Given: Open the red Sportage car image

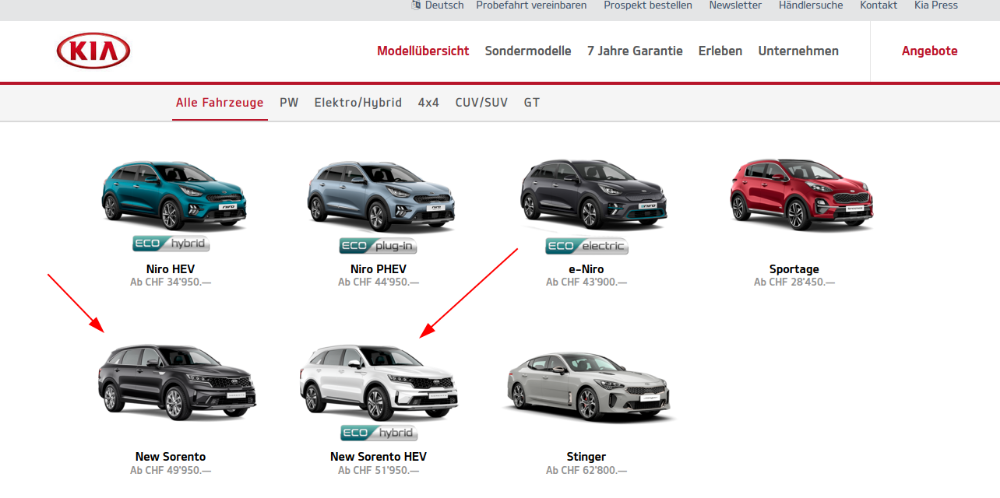Looking at the screenshot, I should [x=802, y=194].
